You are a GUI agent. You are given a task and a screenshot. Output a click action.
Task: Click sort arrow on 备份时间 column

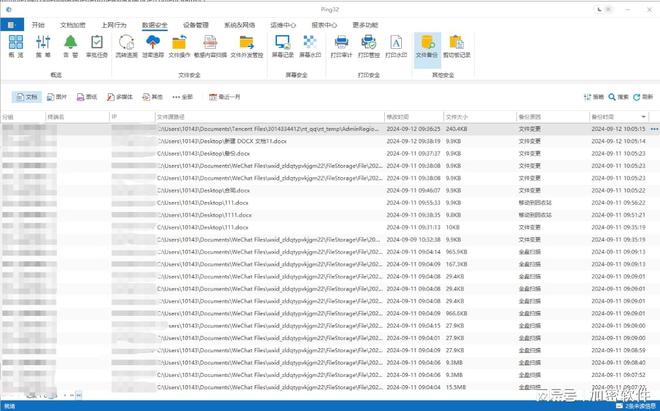[x=644, y=117]
